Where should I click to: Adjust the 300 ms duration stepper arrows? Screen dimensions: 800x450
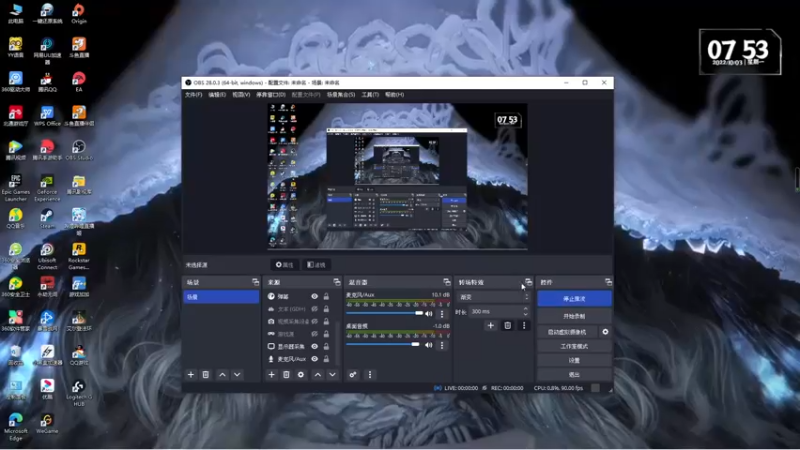point(526,311)
